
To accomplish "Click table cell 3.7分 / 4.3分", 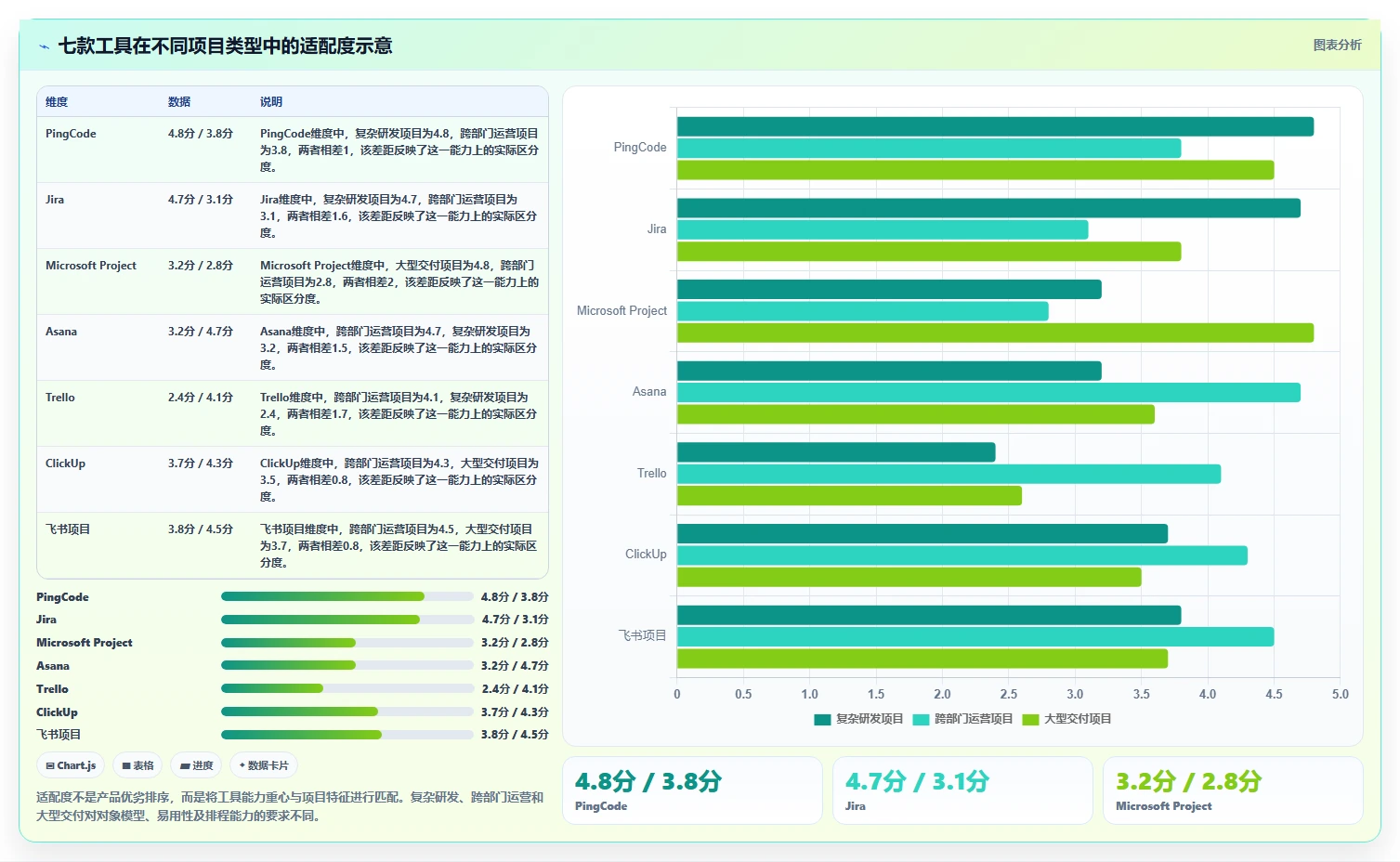I will pos(201,464).
